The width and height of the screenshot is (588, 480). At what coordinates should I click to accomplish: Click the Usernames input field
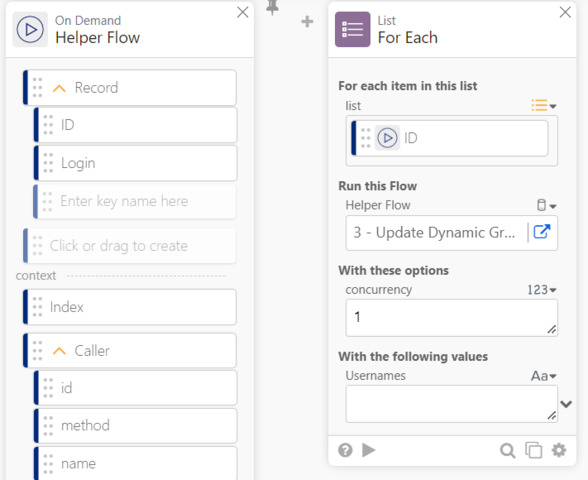coord(452,404)
